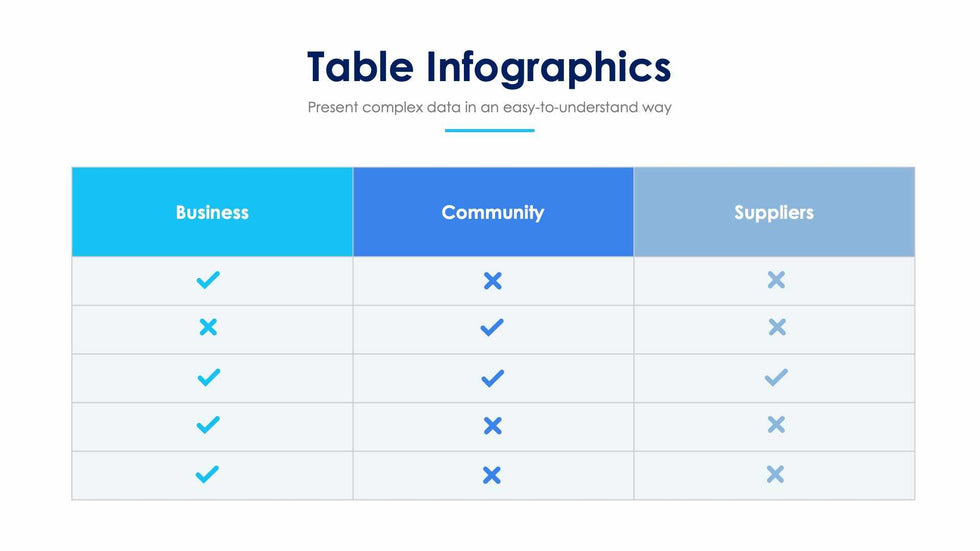980x551 pixels.
Task: Click the Business column second-row X mark
Action: tap(208, 327)
